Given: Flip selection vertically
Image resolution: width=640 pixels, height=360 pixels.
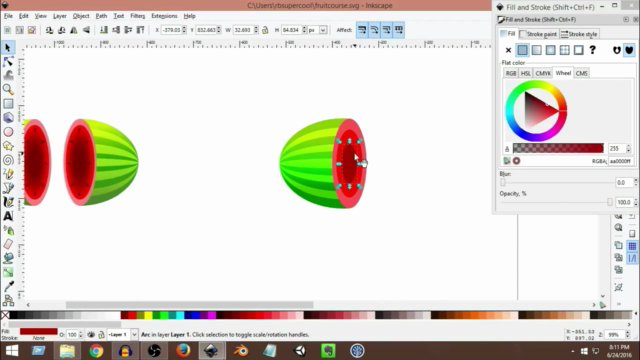Looking at the screenshot, I should (86, 30).
